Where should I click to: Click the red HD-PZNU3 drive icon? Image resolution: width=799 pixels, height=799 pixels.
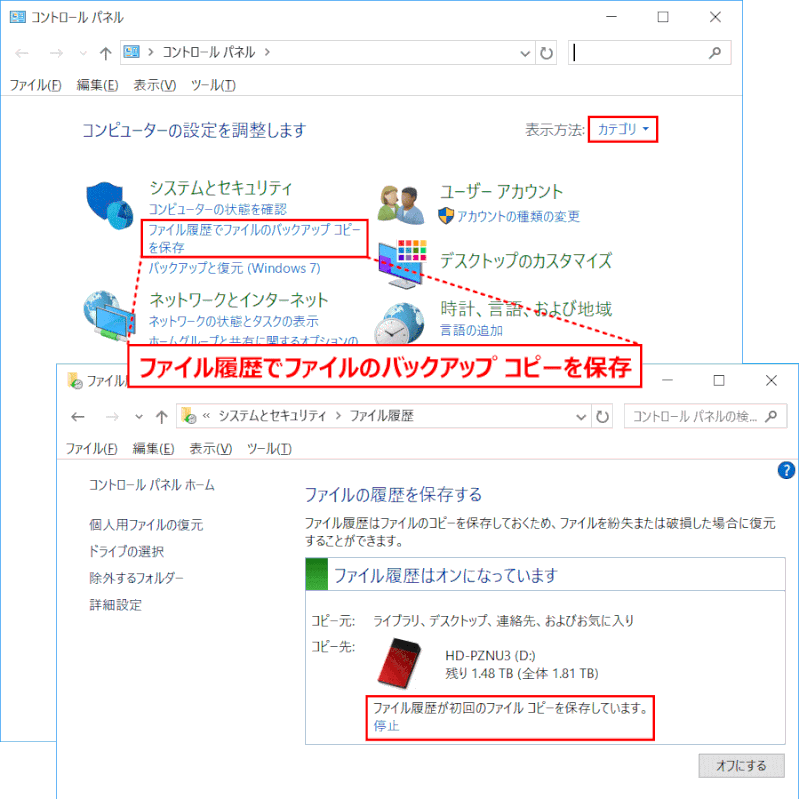[400, 662]
